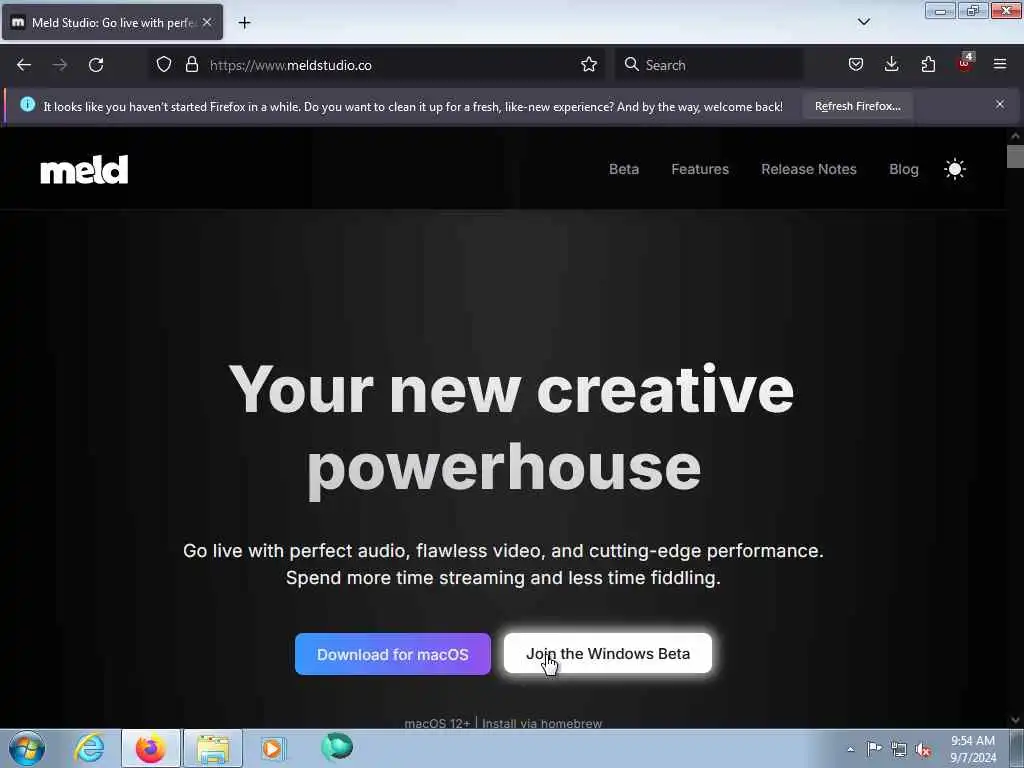Click the Refresh Firefox button
Image resolution: width=1024 pixels, height=768 pixels.
pyautogui.click(x=857, y=106)
